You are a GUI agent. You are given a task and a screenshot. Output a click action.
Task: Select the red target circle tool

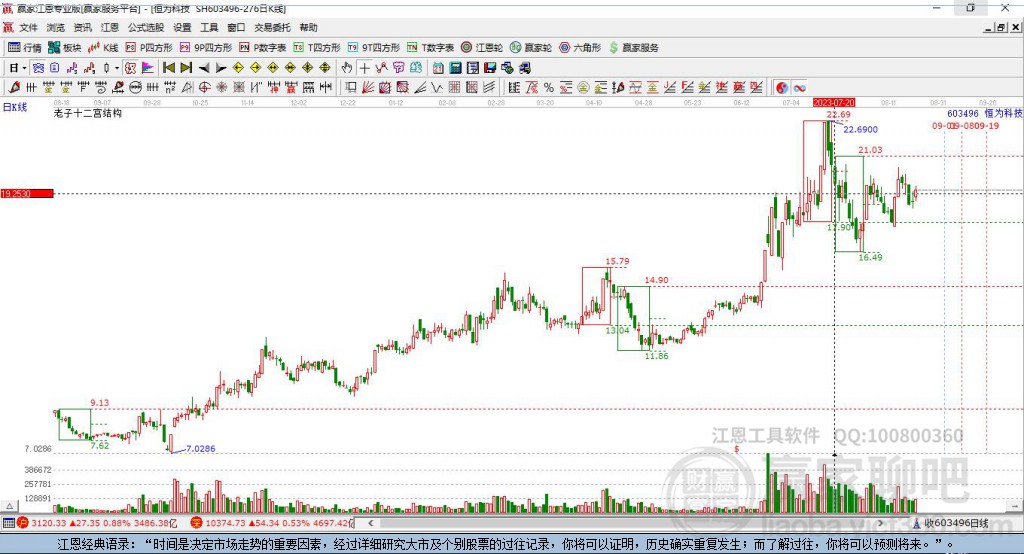point(204,88)
